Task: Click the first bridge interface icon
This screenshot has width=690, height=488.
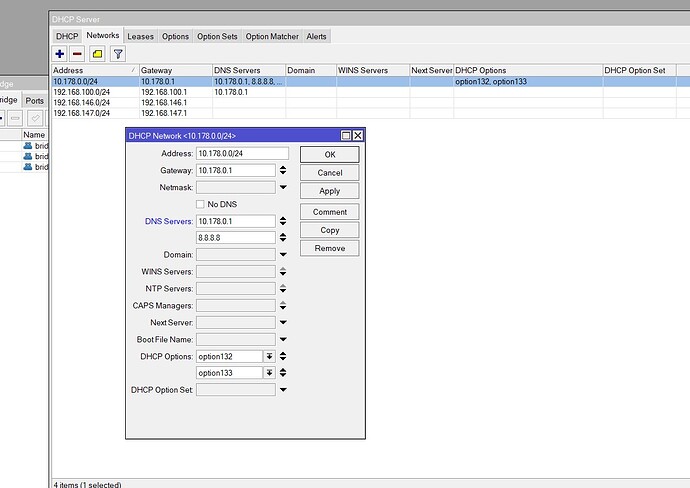Action: click(x=28, y=146)
